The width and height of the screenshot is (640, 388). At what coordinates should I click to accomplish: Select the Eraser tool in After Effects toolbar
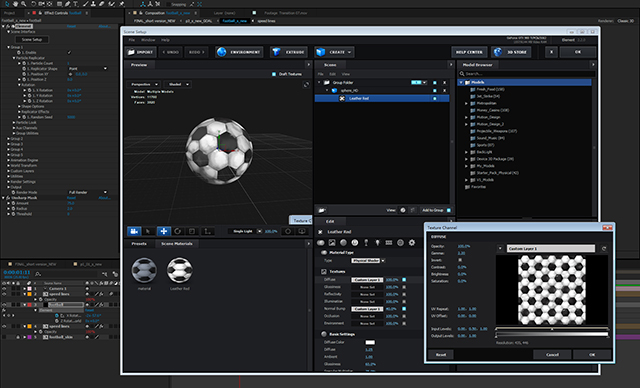click(102, 4)
